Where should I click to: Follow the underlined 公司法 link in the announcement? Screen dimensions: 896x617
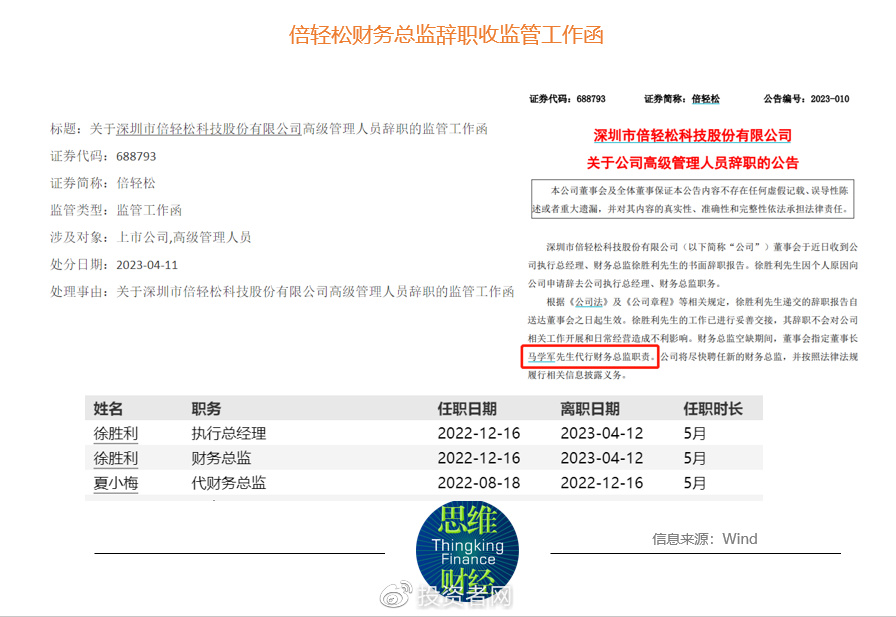589,302
